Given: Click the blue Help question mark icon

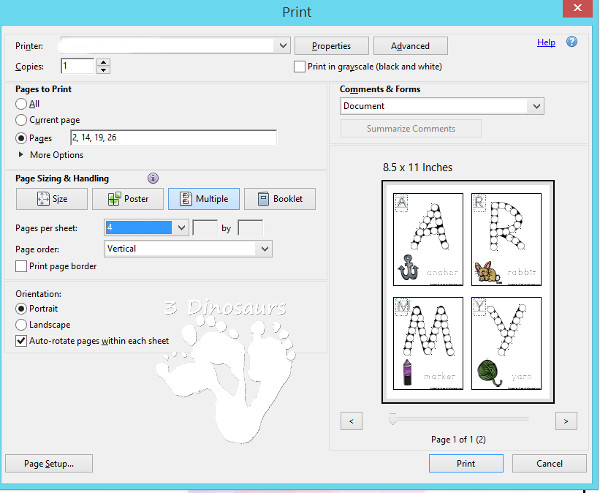Looking at the screenshot, I should point(572,42).
